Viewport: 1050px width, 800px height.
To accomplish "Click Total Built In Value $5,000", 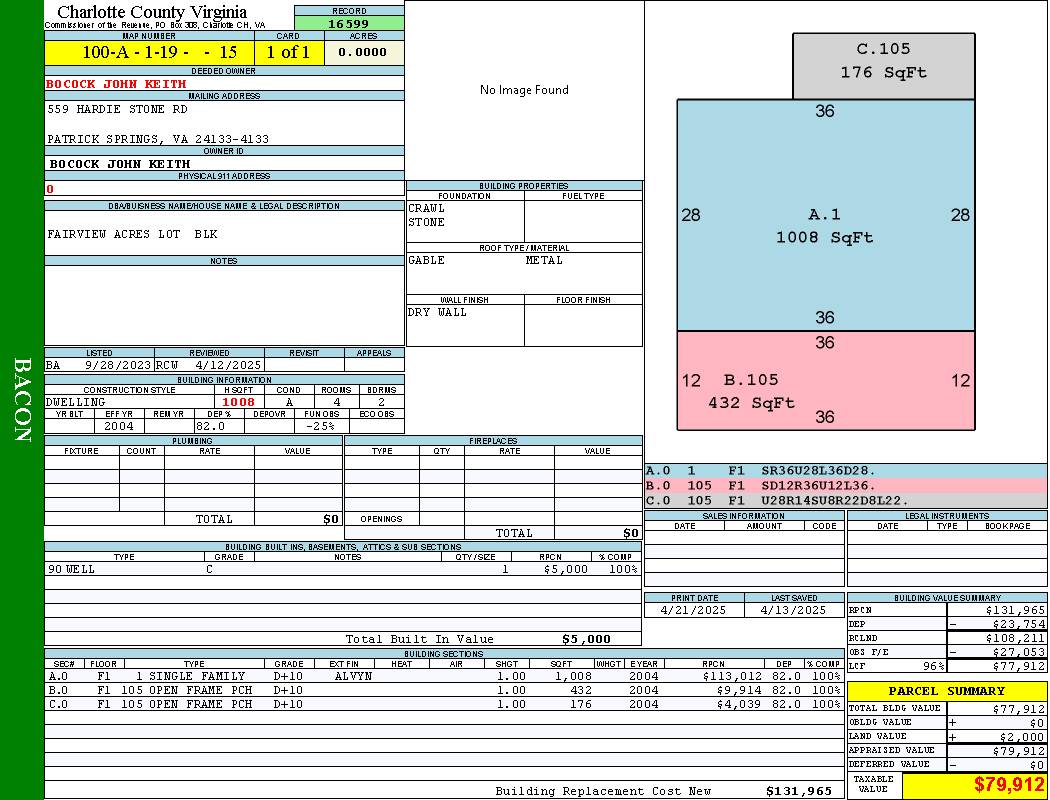I will click(x=587, y=639).
